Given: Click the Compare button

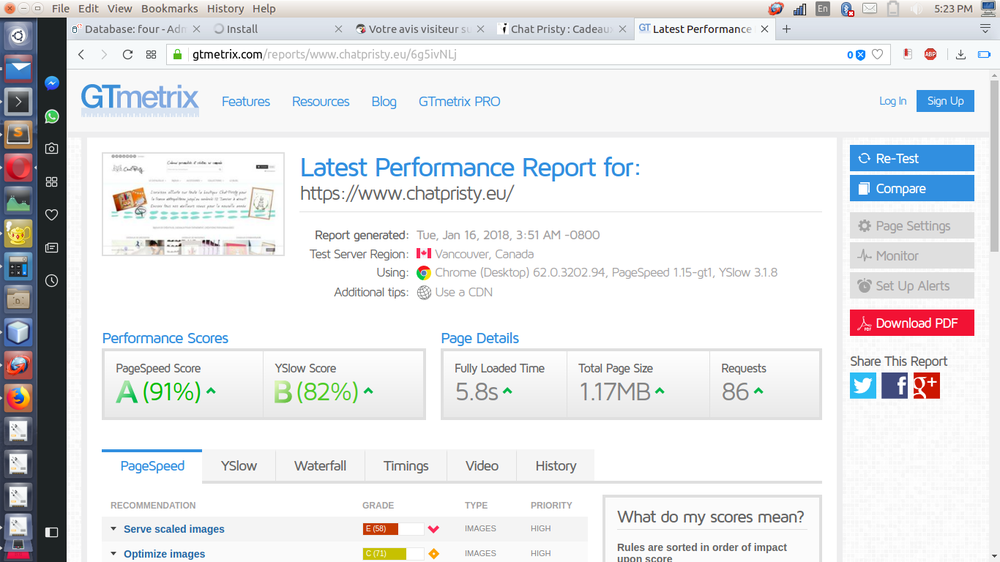Looking at the screenshot, I should point(911,188).
